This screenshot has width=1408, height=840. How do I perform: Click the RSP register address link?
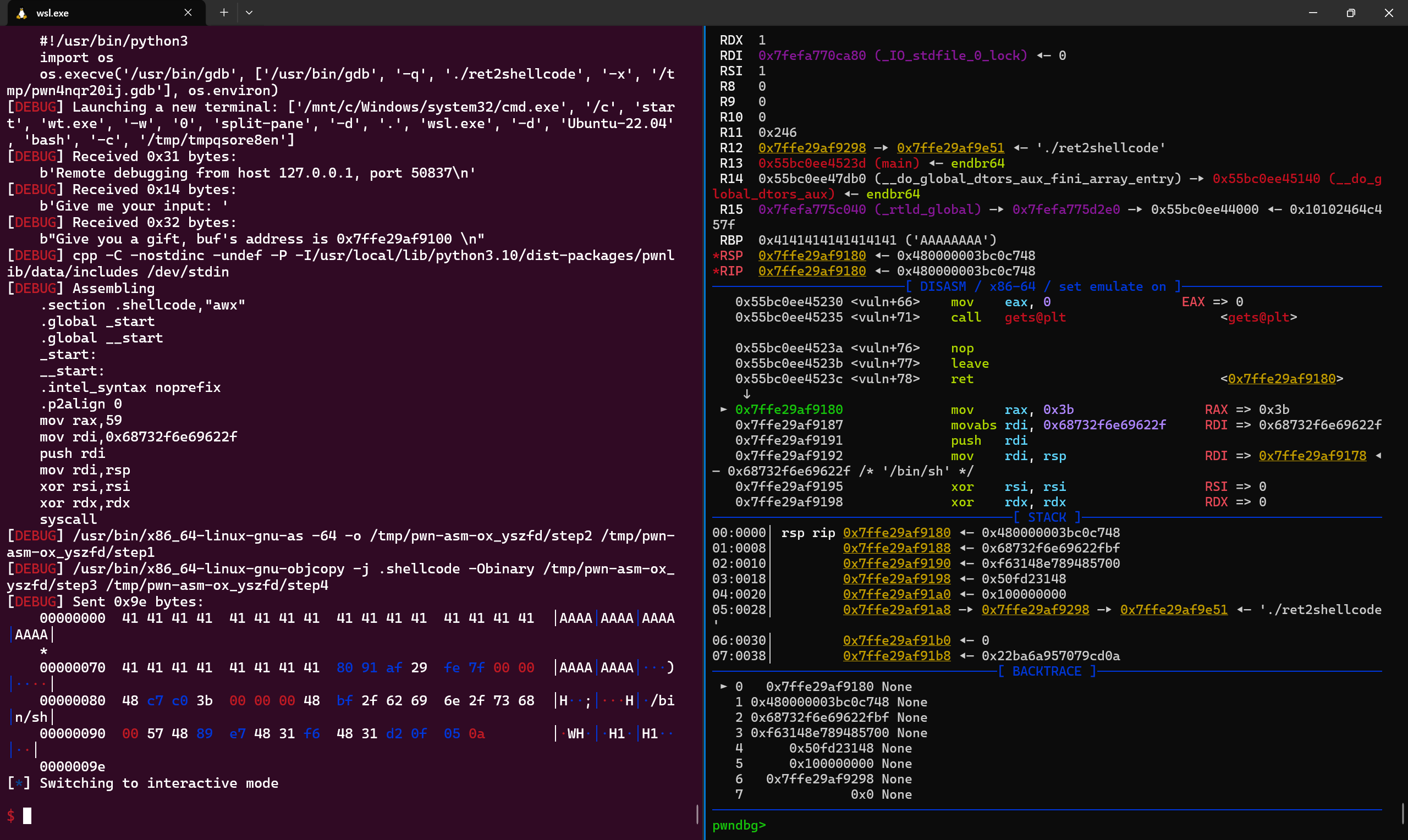pyautogui.click(x=811, y=256)
